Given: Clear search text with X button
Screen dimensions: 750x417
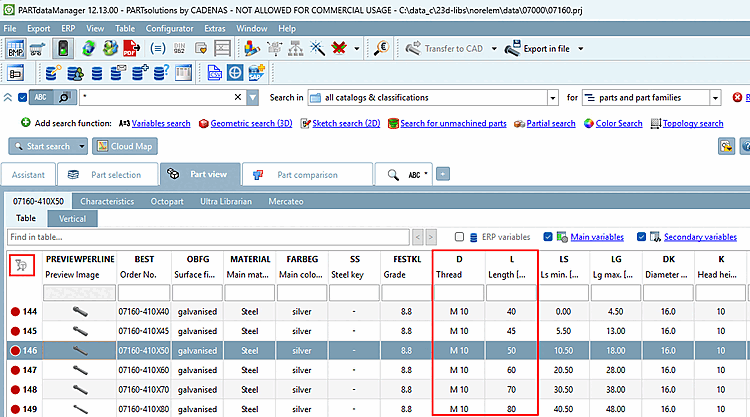Looking at the screenshot, I should (x=238, y=97).
